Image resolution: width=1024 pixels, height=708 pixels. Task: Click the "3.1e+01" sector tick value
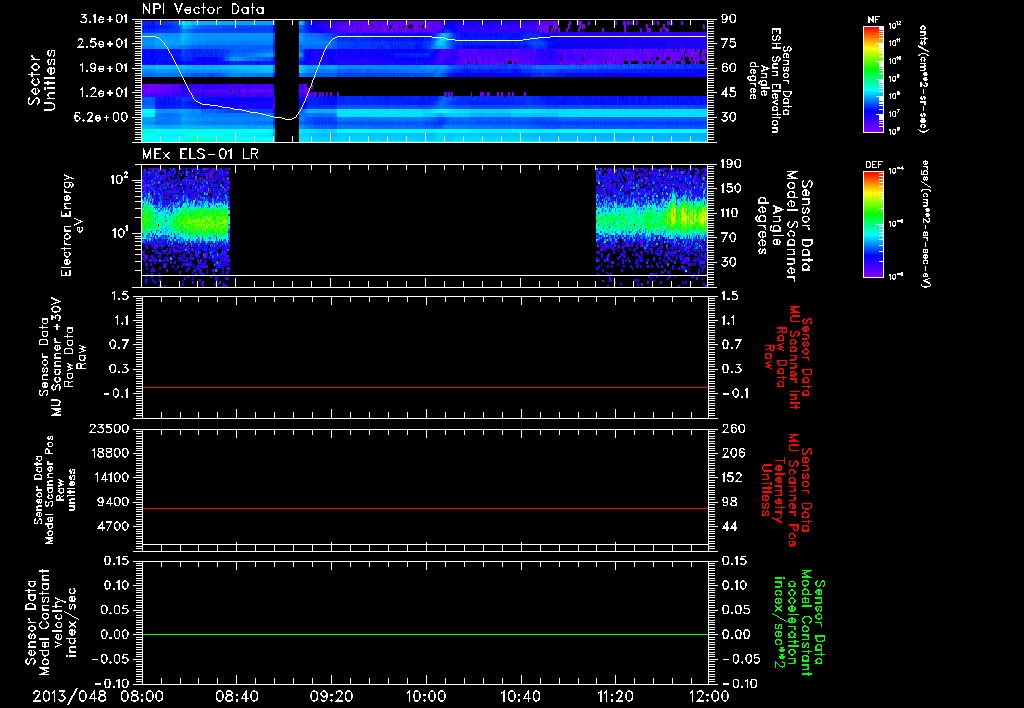[x=104, y=19]
